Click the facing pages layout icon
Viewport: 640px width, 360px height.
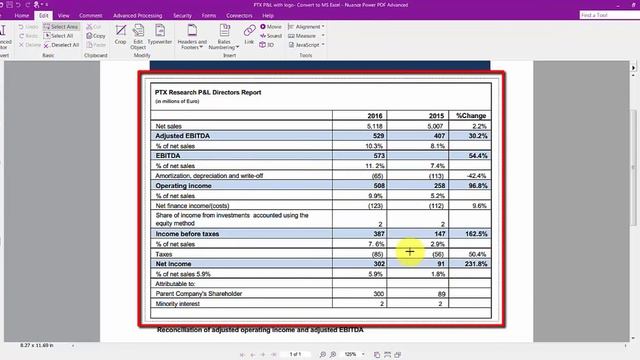point(398,354)
